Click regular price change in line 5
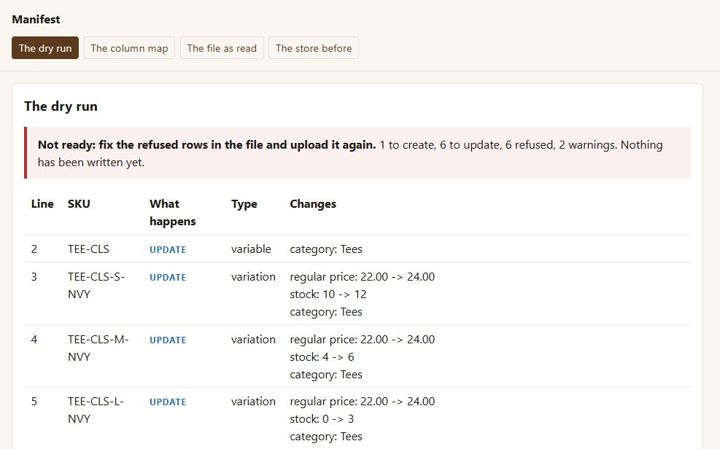The image size is (720, 449). point(362,401)
